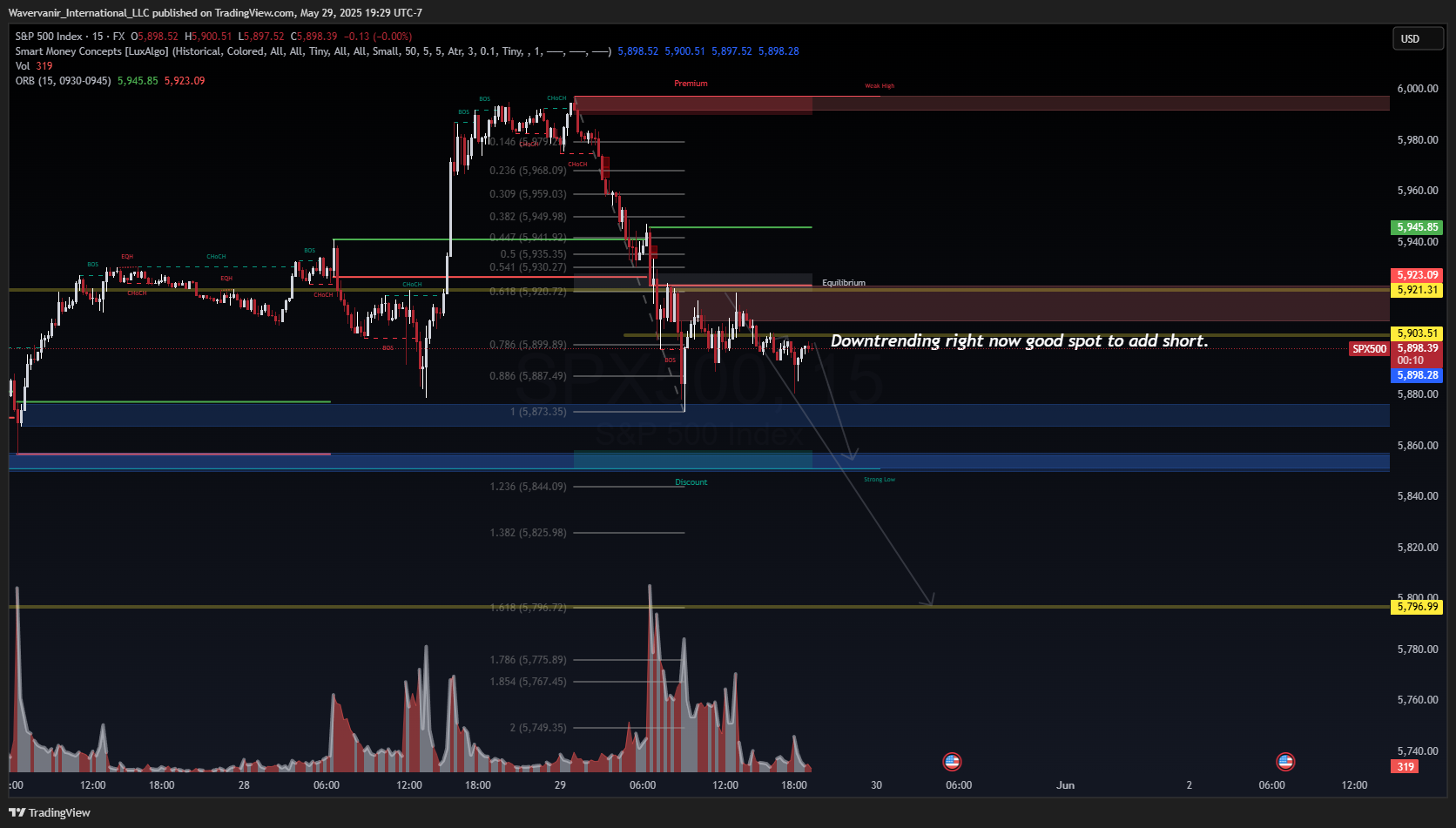The width and height of the screenshot is (1456, 828).
Task: Click the 5,960.00 price axis tick
Action: pyautogui.click(x=1418, y=191)
